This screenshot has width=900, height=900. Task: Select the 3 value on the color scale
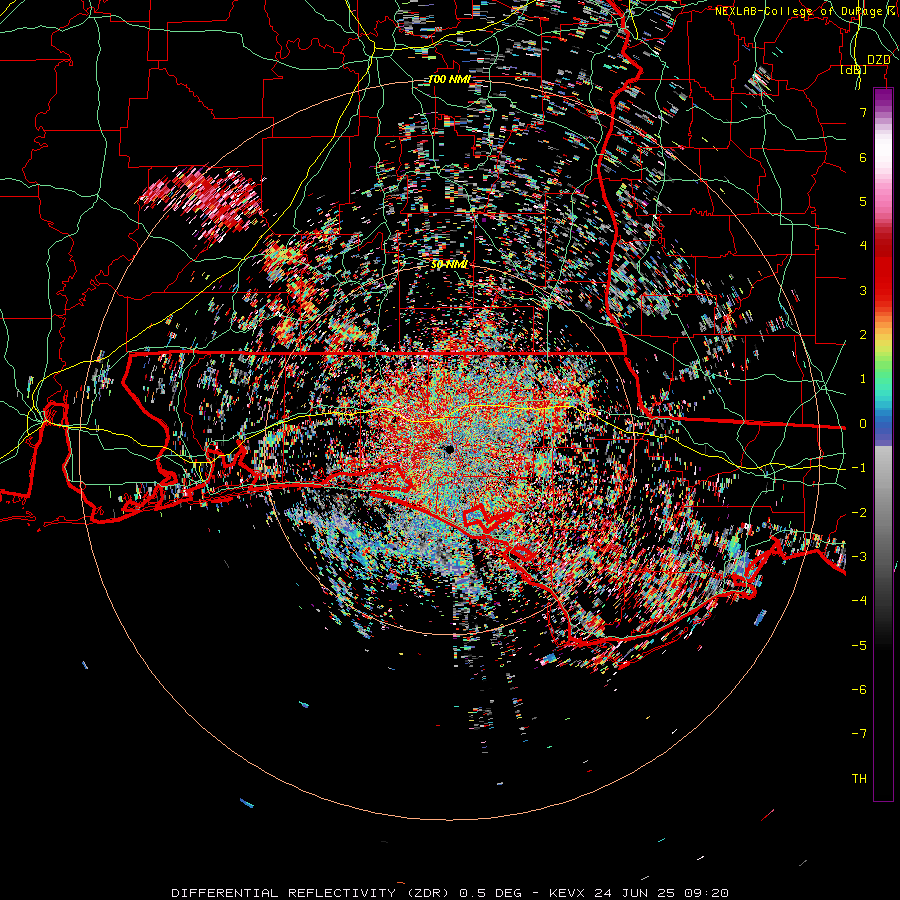tap(863, 290)
